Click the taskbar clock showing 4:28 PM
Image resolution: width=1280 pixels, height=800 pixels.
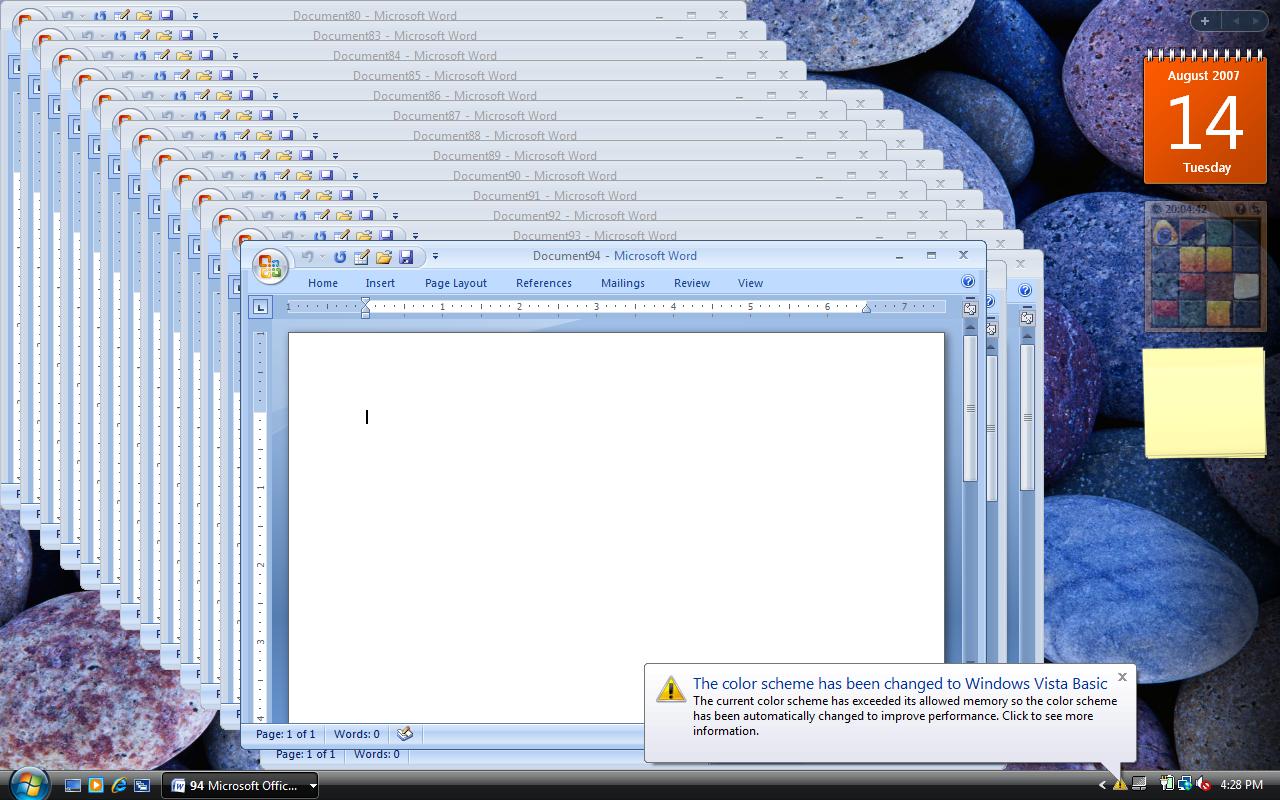pyautogui.click(x=1241, y=785)
